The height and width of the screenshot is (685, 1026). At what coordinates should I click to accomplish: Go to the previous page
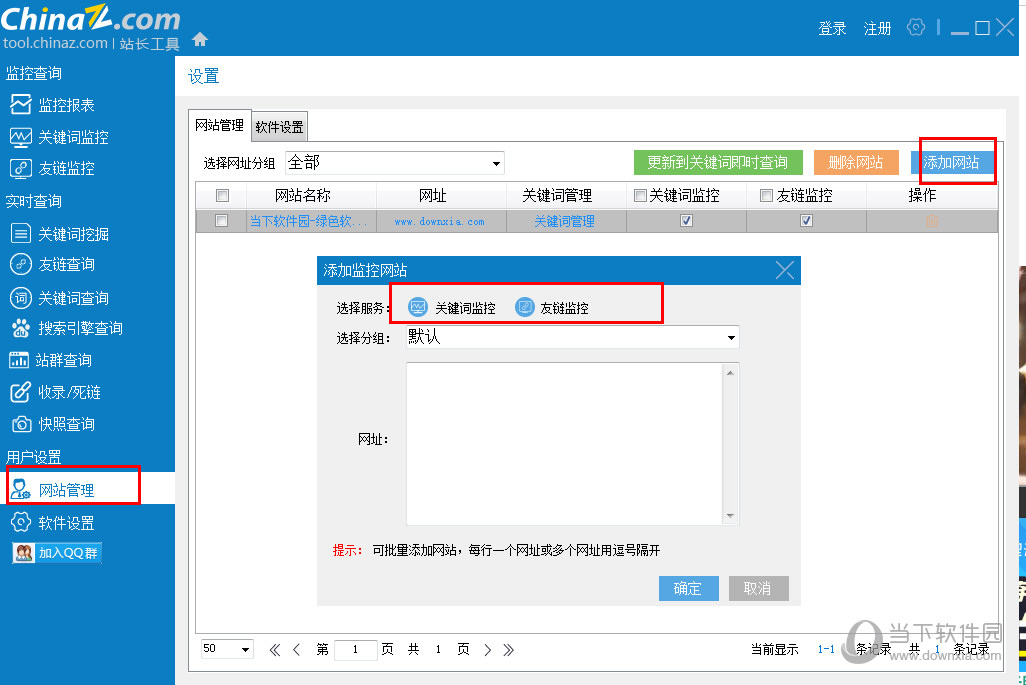pyautogui.click(x=296, y=650)
